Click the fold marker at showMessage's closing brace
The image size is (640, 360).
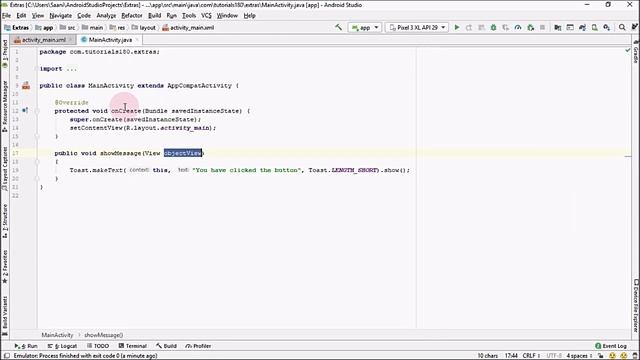pyautogui.click(x=37, y=178)
